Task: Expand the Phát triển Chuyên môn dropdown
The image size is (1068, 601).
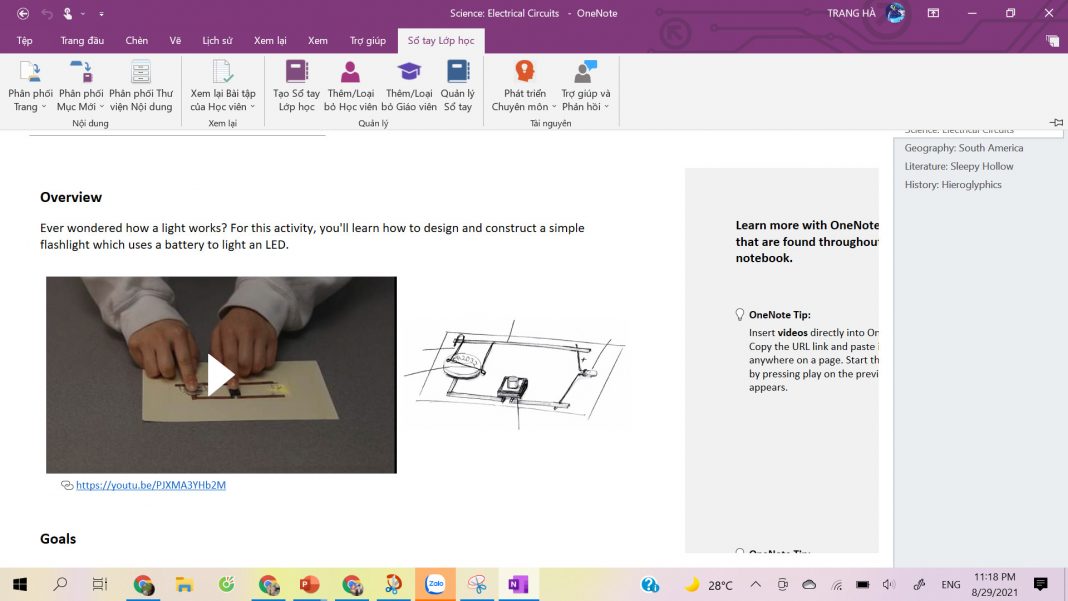Action: click(554, 107)
